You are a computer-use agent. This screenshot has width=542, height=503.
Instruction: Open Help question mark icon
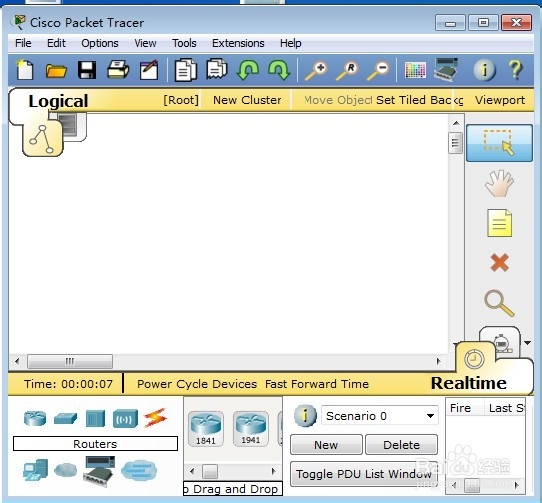click(x=515, y=70)
